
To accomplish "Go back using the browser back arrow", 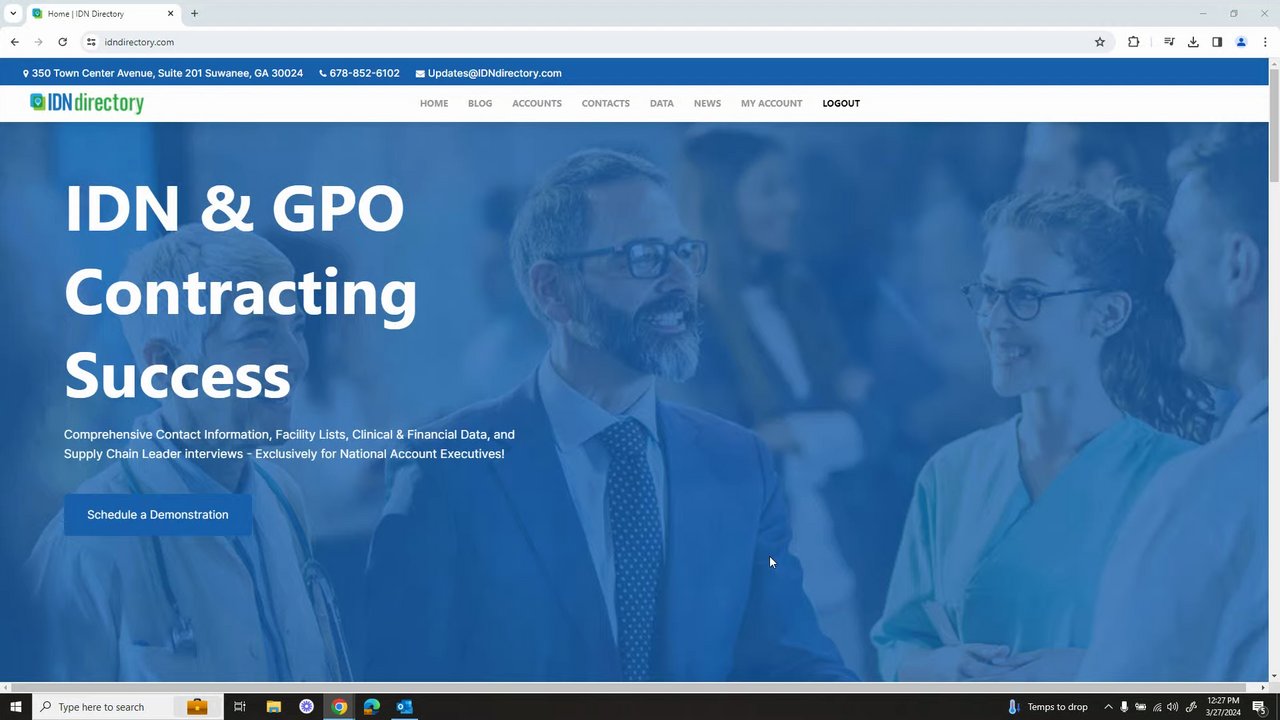I will pos(14,42).
